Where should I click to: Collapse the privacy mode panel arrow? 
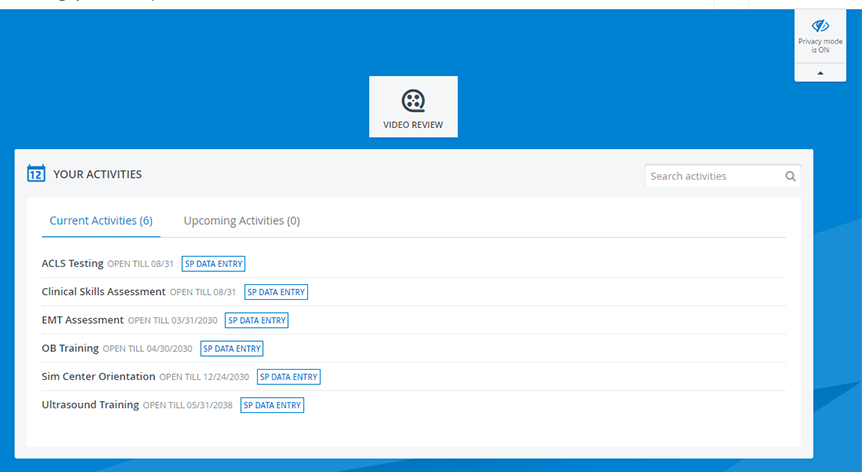coord(820,73)
